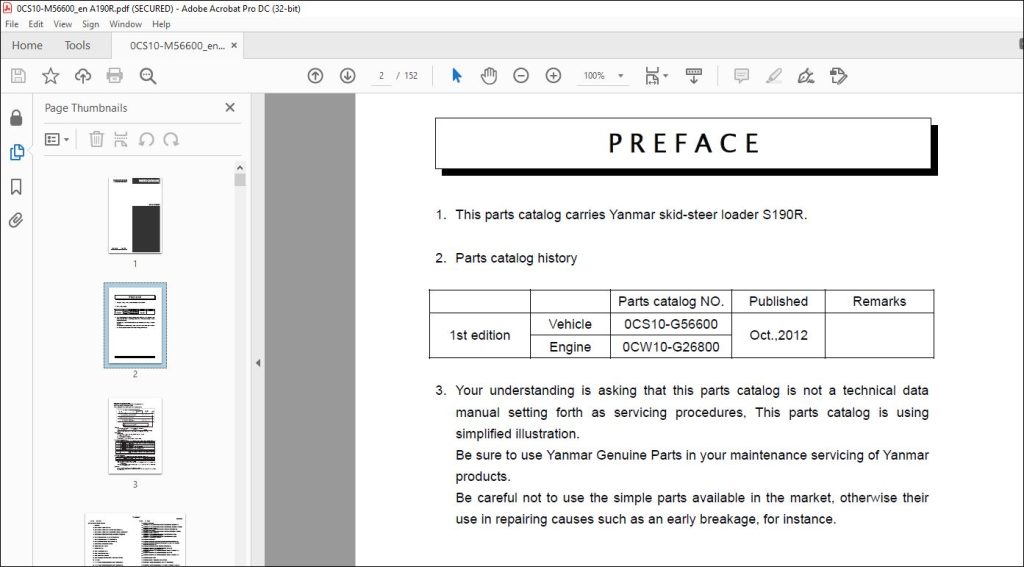
Task: Open the Find text magnifier tool
Action: (148, 76)
